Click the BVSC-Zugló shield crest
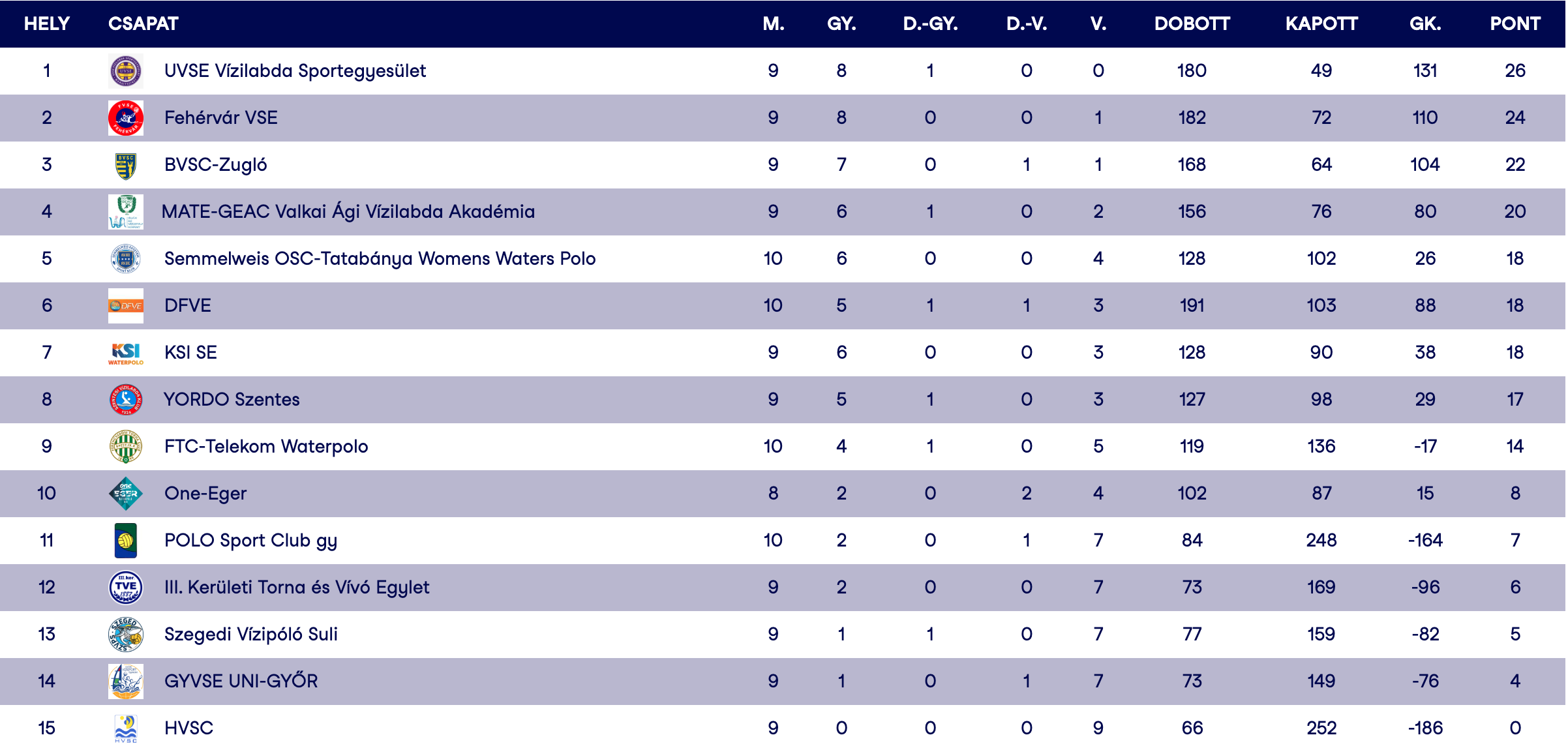Image resolution: width=1568 pixels, height=750 pixels. point(125,165)
